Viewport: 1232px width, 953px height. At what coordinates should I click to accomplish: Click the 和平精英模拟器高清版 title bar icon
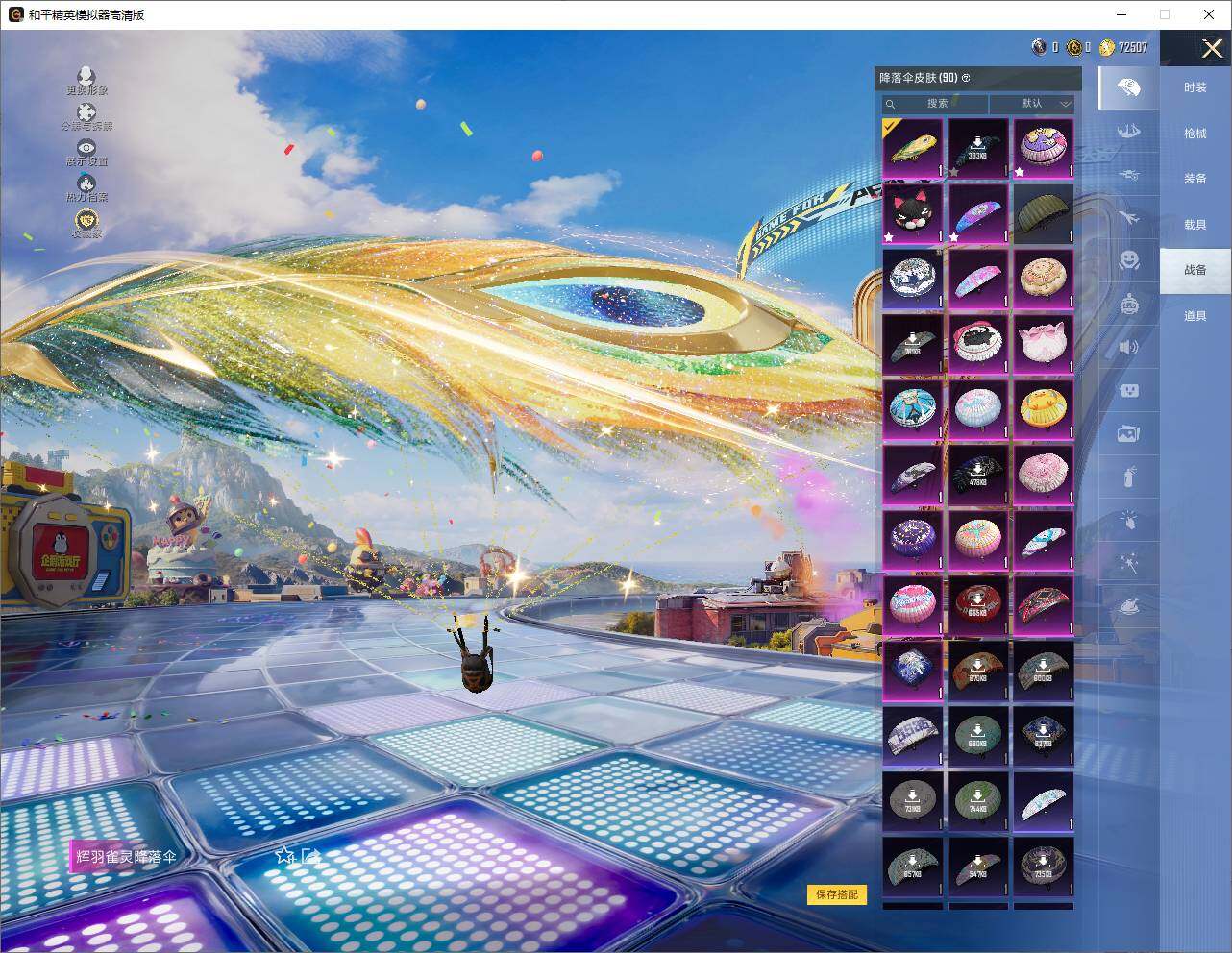pyautogui.click(x=15, y=14)
